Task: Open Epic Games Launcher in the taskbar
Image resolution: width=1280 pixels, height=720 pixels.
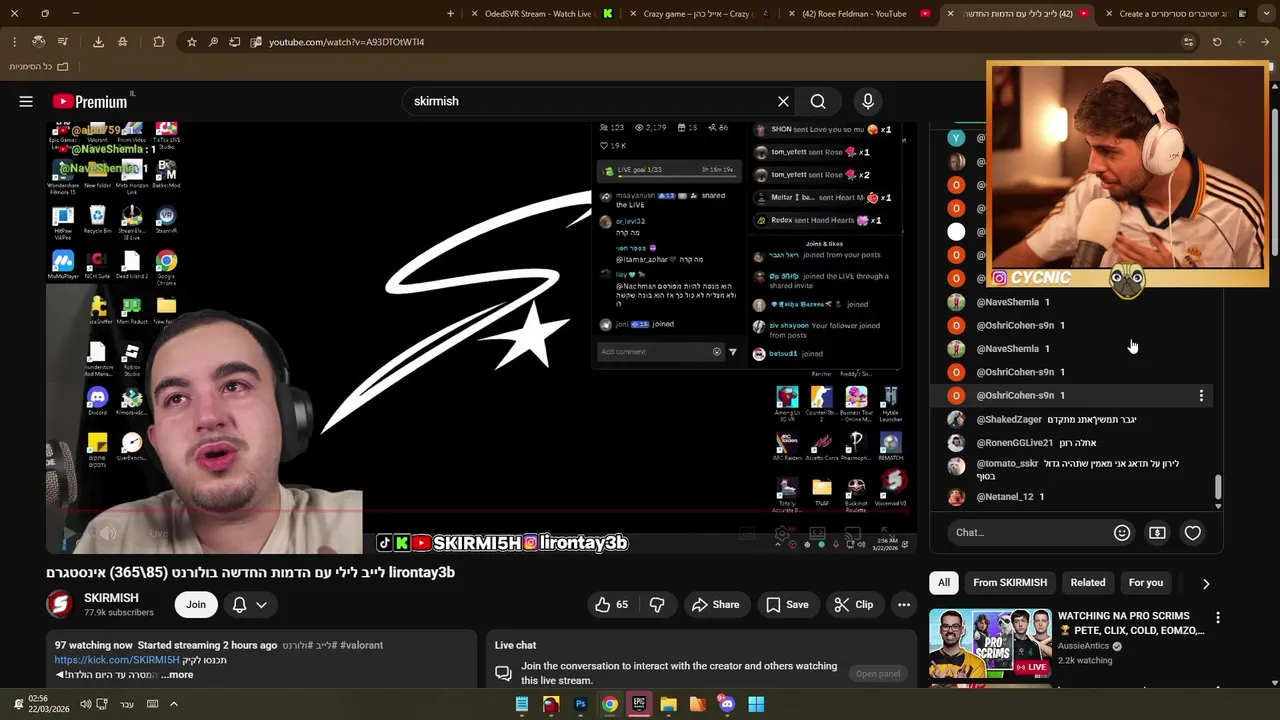Action: 639,704
